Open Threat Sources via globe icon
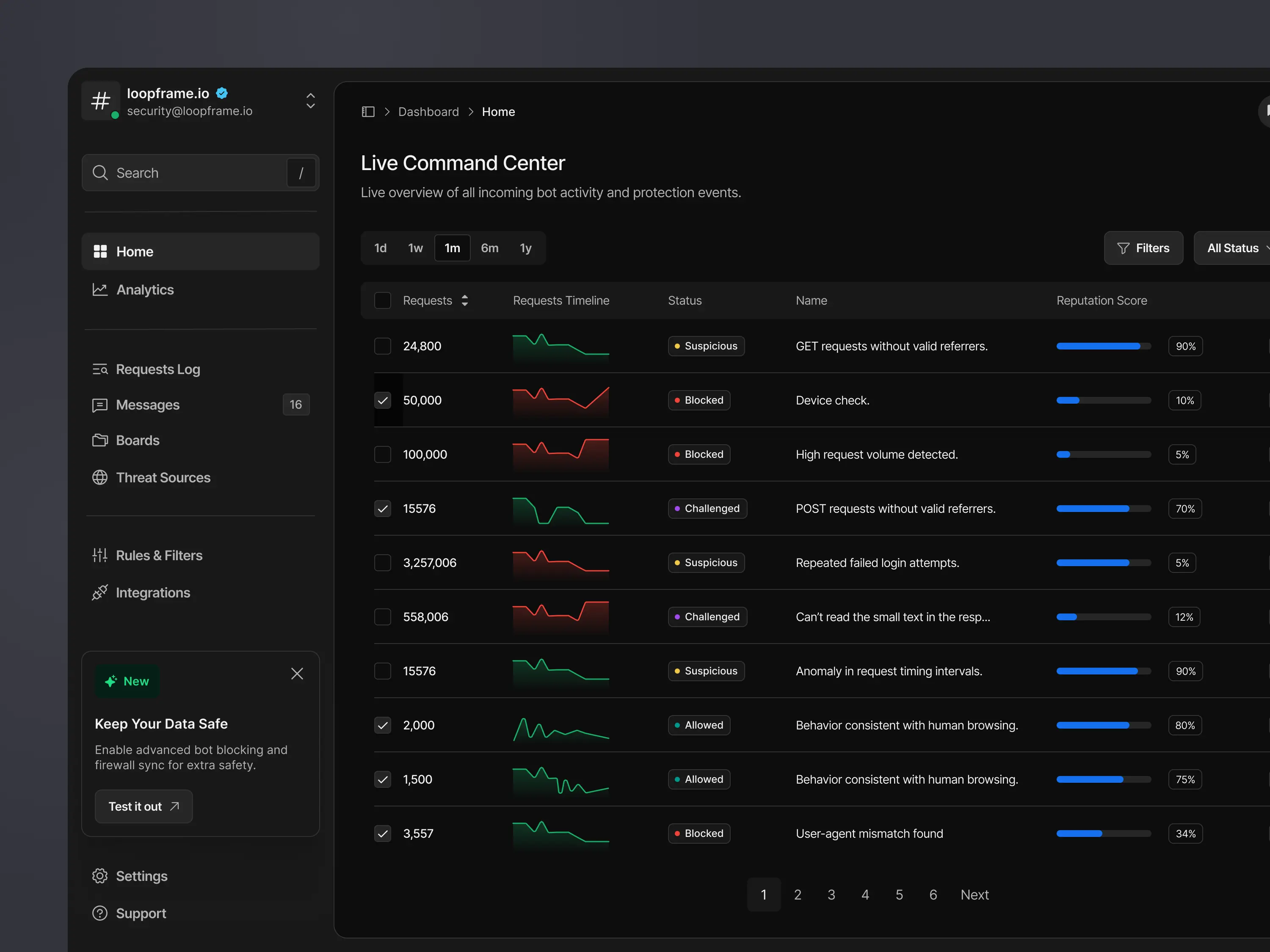This screenshot has height=952, width=1270. pos(100,477)
